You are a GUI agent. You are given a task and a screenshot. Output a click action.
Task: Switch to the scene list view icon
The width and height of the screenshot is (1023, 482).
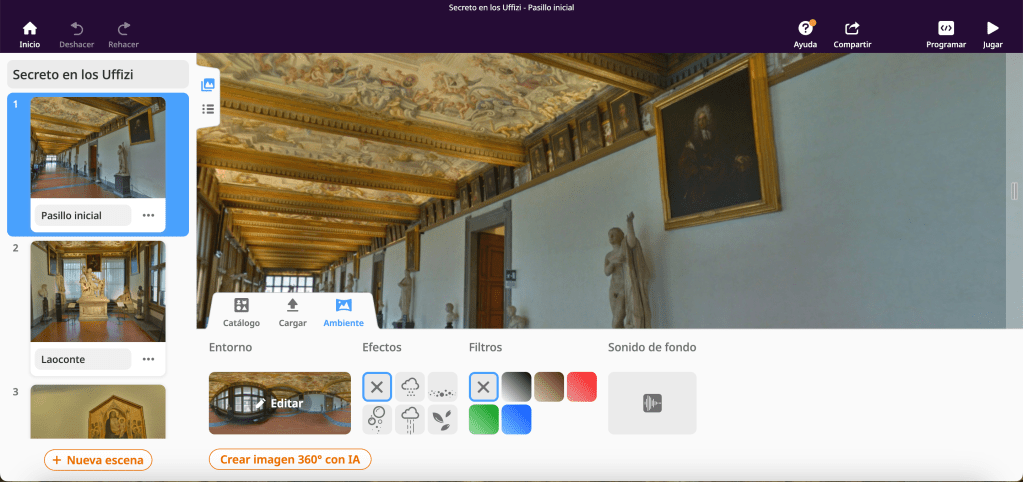(208, 109)
